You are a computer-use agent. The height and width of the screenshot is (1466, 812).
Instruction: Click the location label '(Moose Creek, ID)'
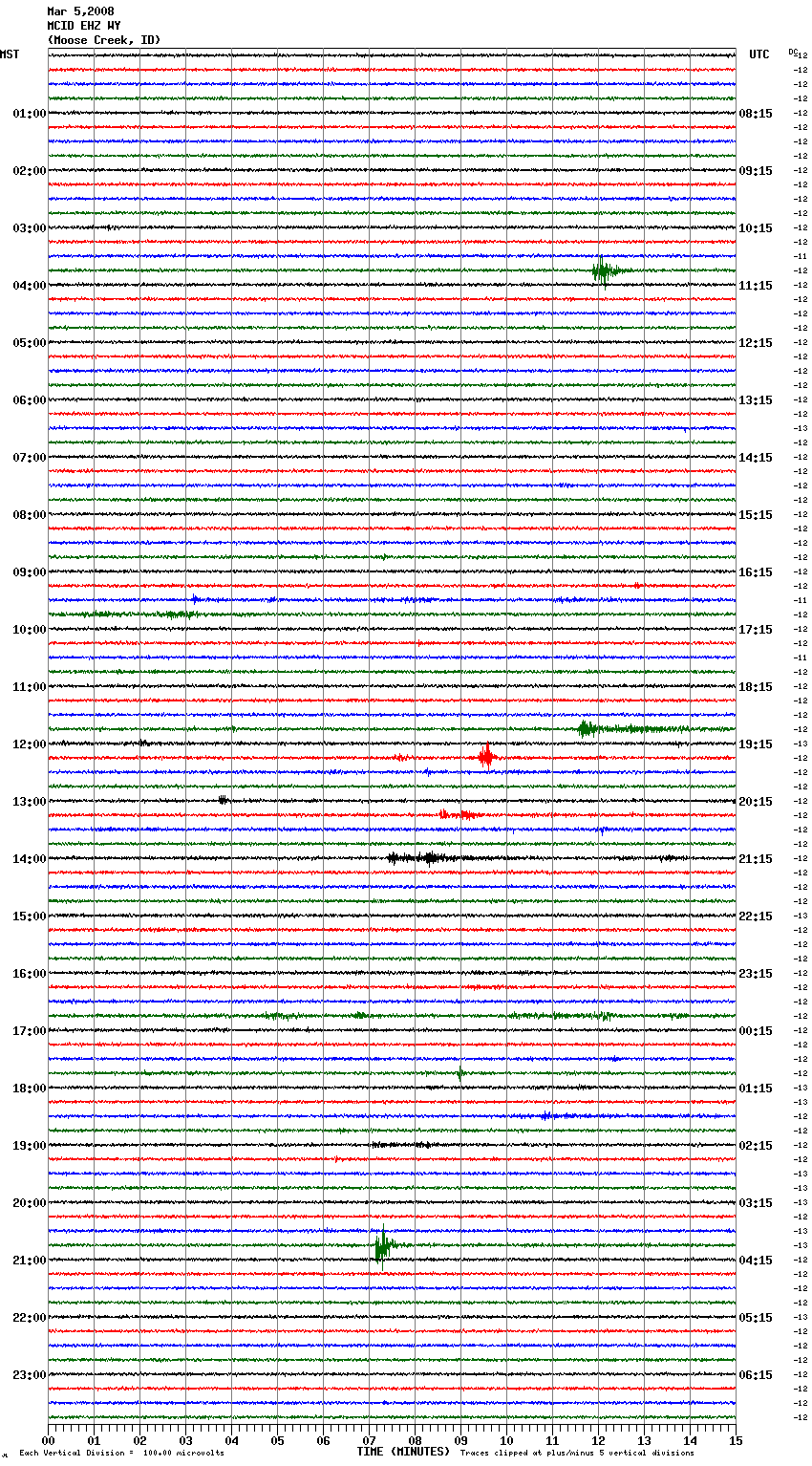tap(104, 40)
